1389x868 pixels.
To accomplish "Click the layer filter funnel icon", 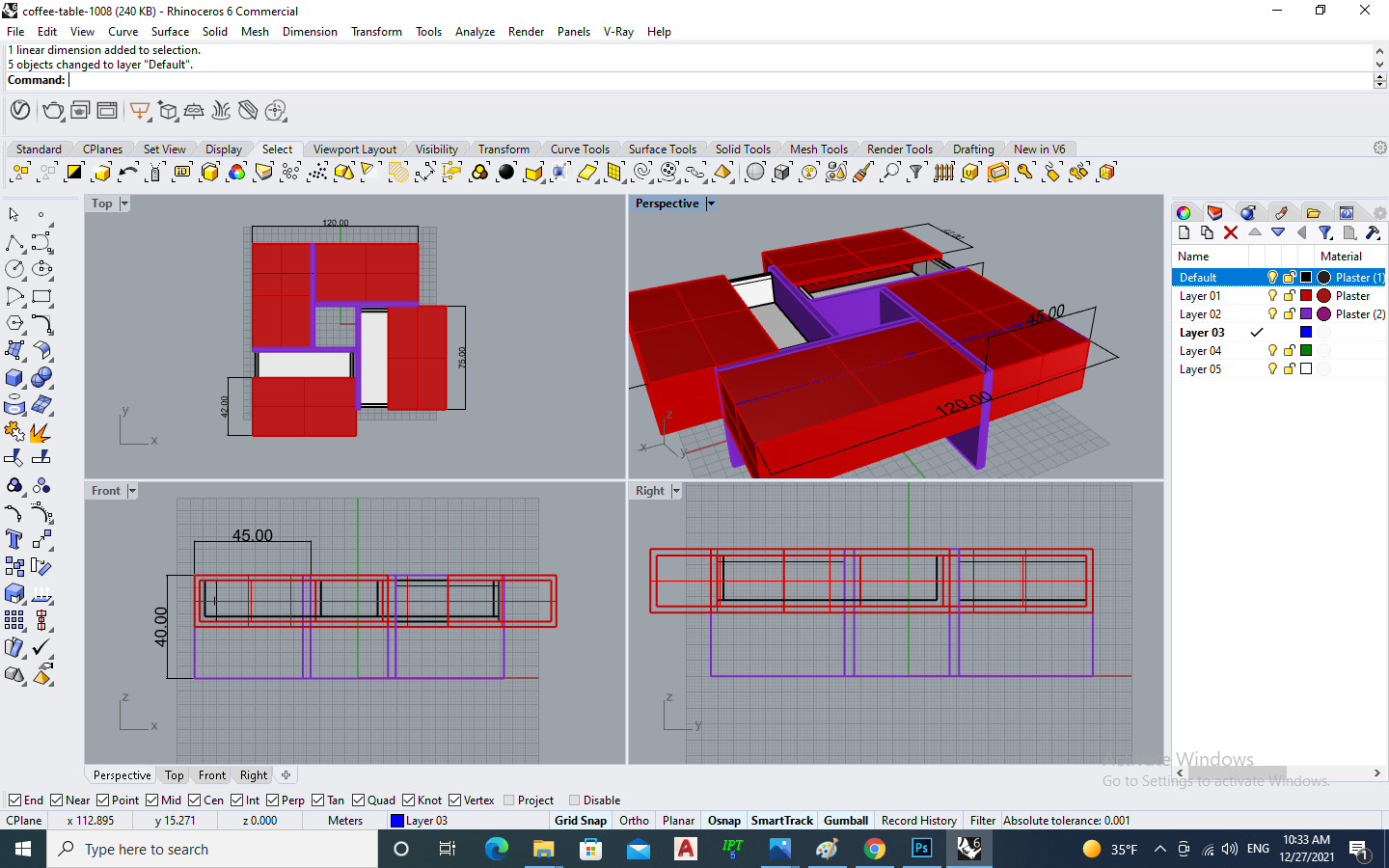I will (1325, 232).
